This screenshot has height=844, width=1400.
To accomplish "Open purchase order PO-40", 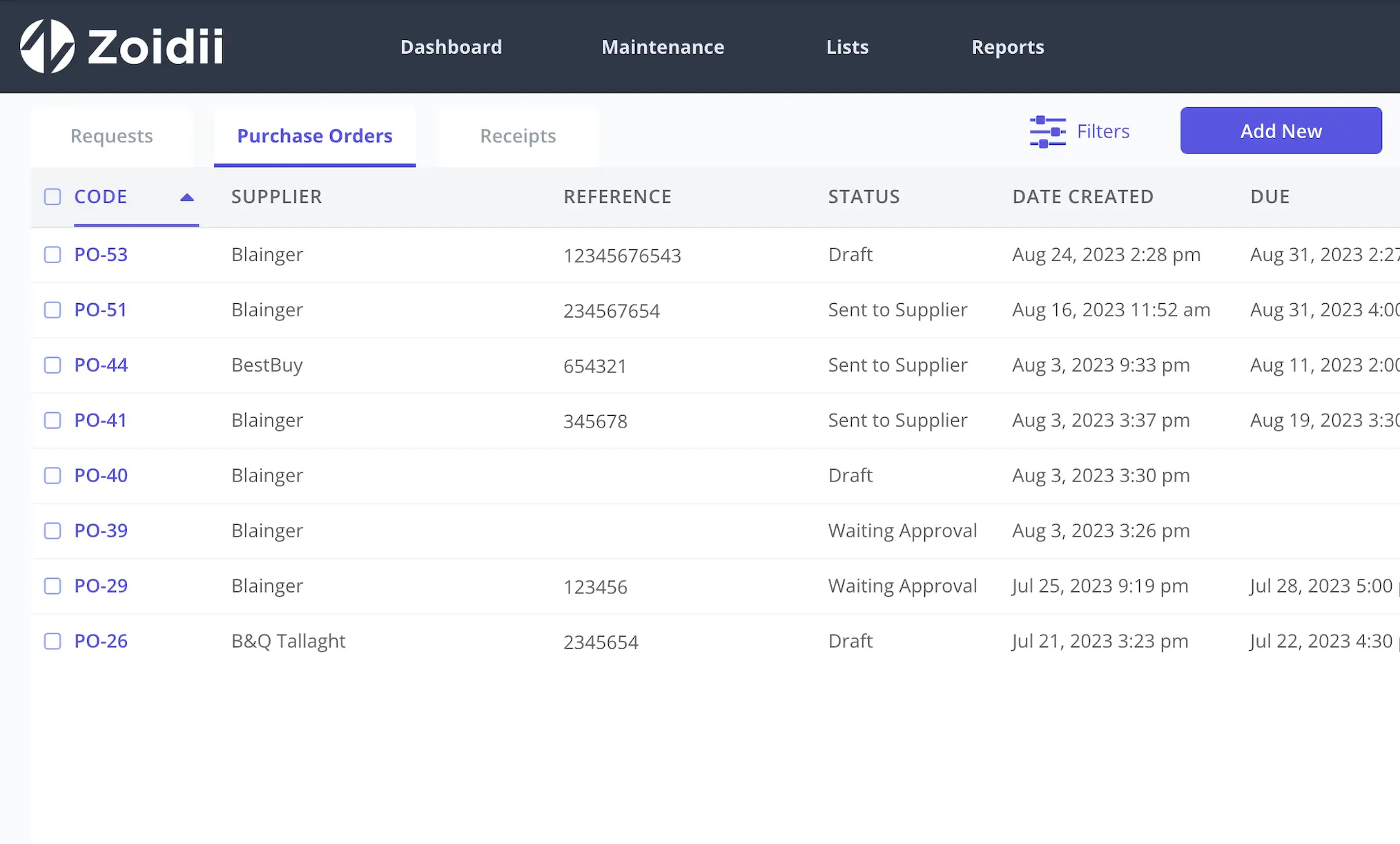I will coord(101,476).
